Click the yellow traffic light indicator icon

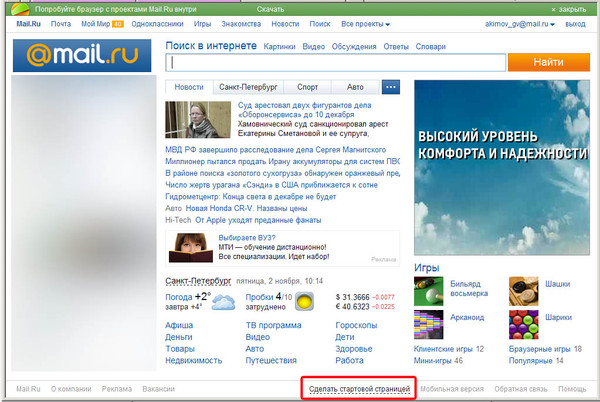click(x=305, y=301)
